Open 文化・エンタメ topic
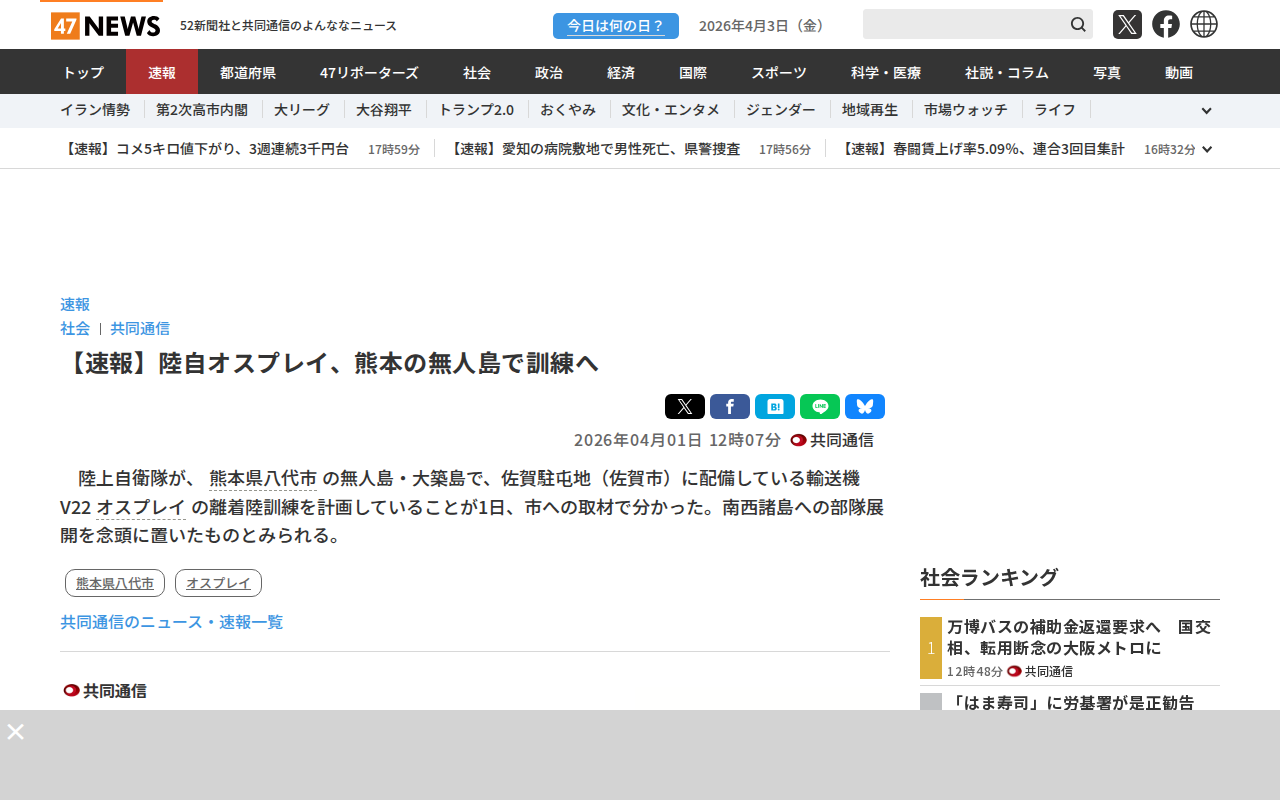This screenshot has height=800, width=1280. tap(671, 110)
